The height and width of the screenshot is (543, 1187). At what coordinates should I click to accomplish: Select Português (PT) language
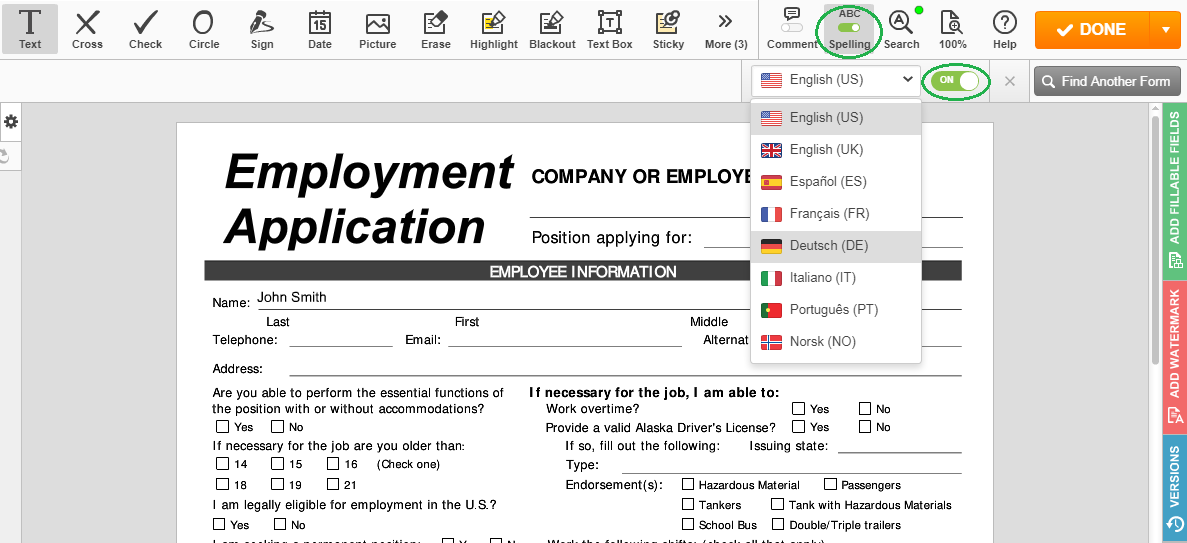(x=836, y=310)
